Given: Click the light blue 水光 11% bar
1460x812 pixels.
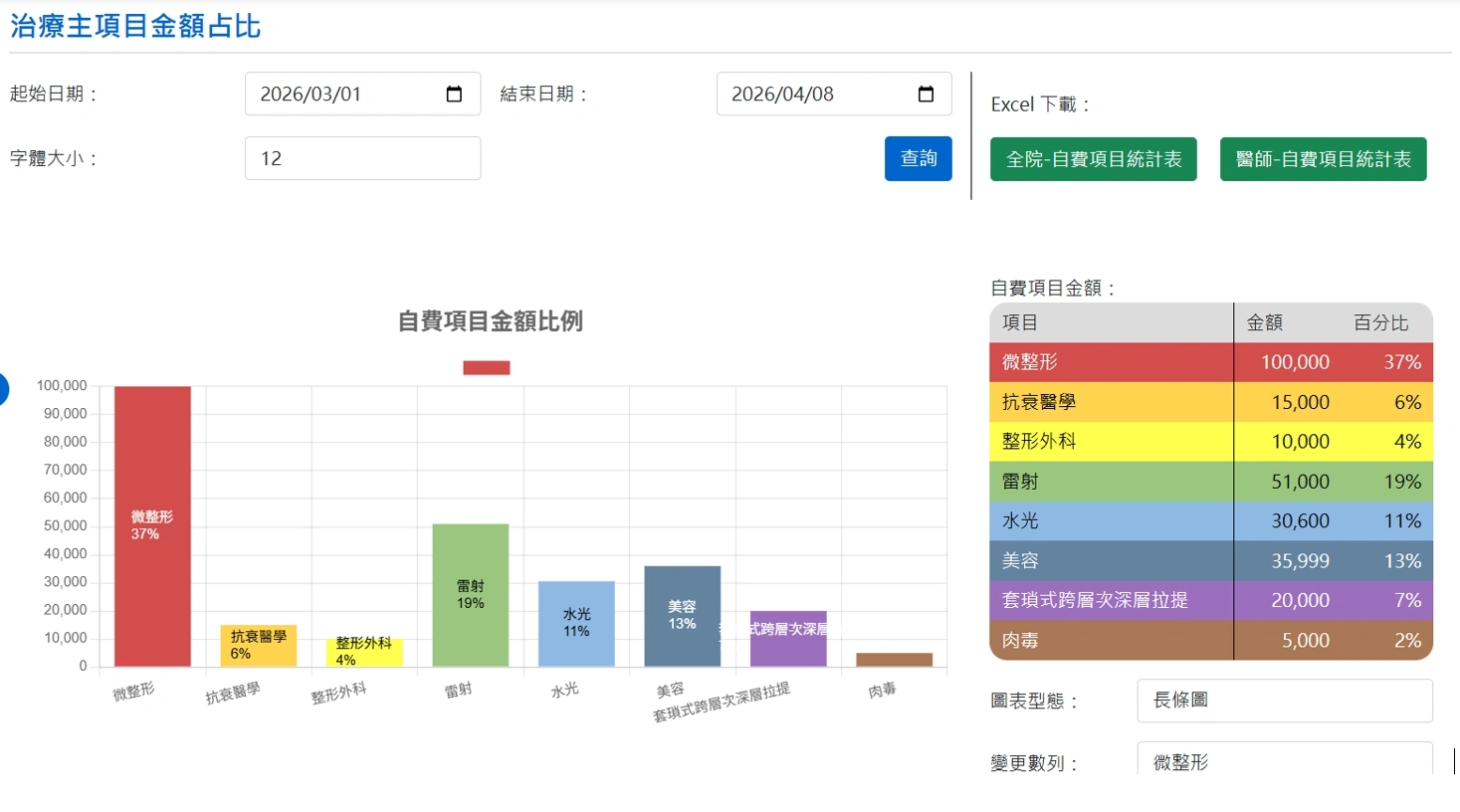Looking at the screenshot, I should [x=576, y=624].
